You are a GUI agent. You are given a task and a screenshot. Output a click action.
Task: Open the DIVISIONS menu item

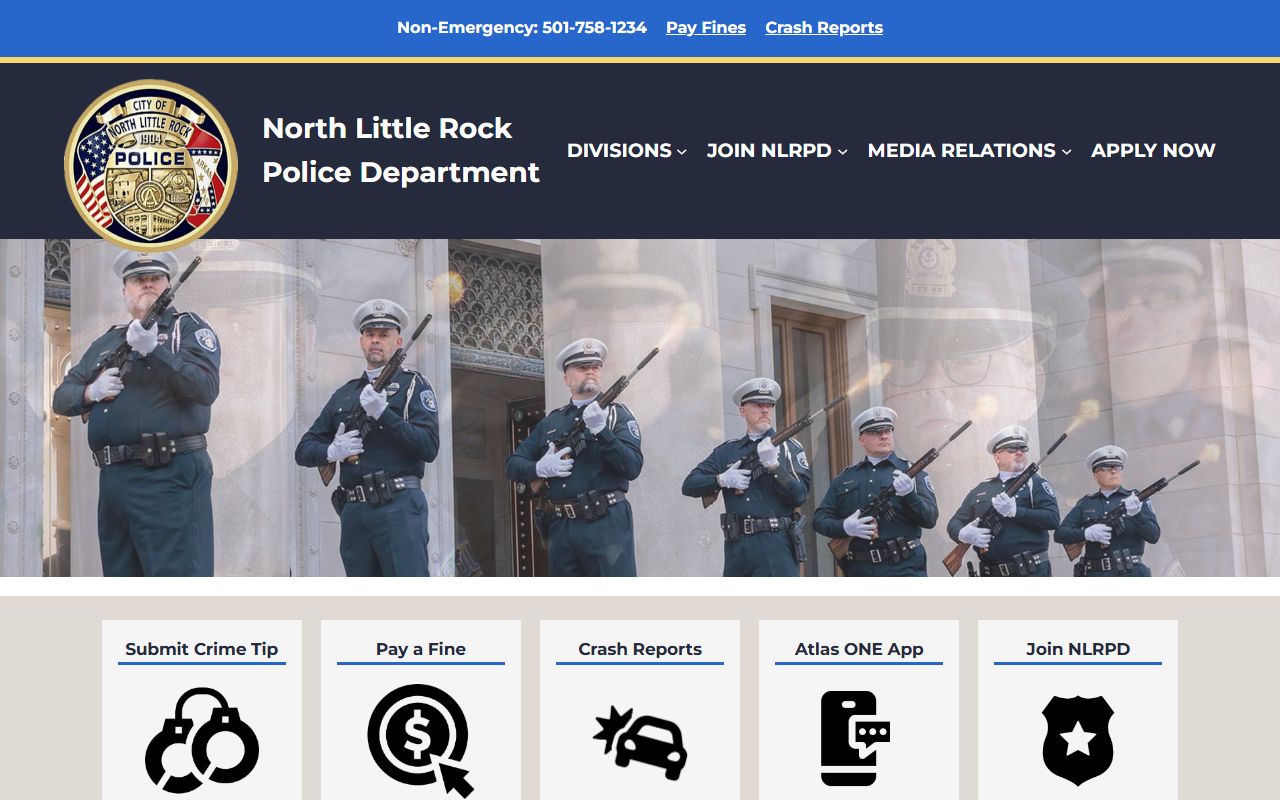point(619,150)
